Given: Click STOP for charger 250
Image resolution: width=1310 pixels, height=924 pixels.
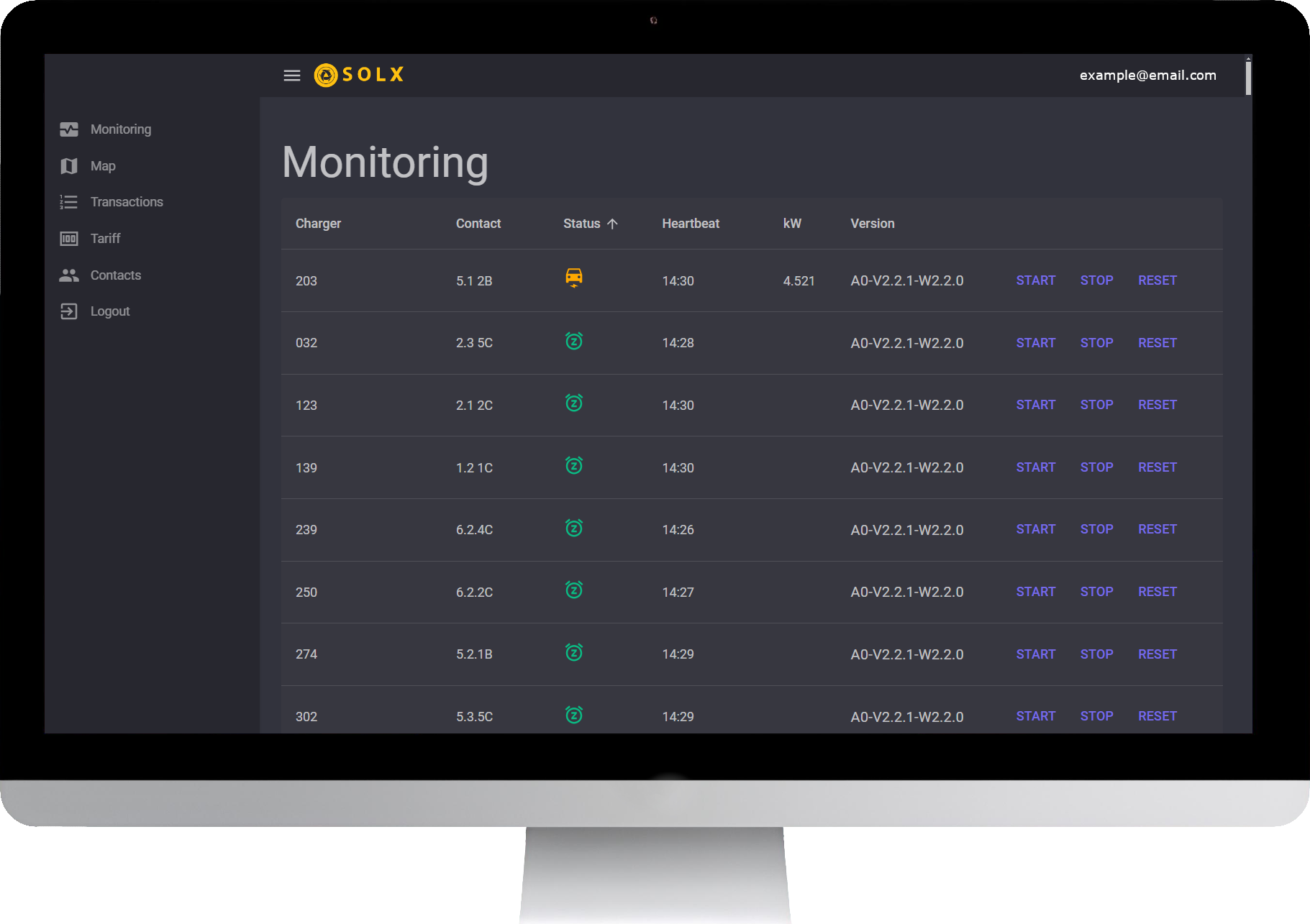Looking at the screenshot, I should (x=1096, y=592).
